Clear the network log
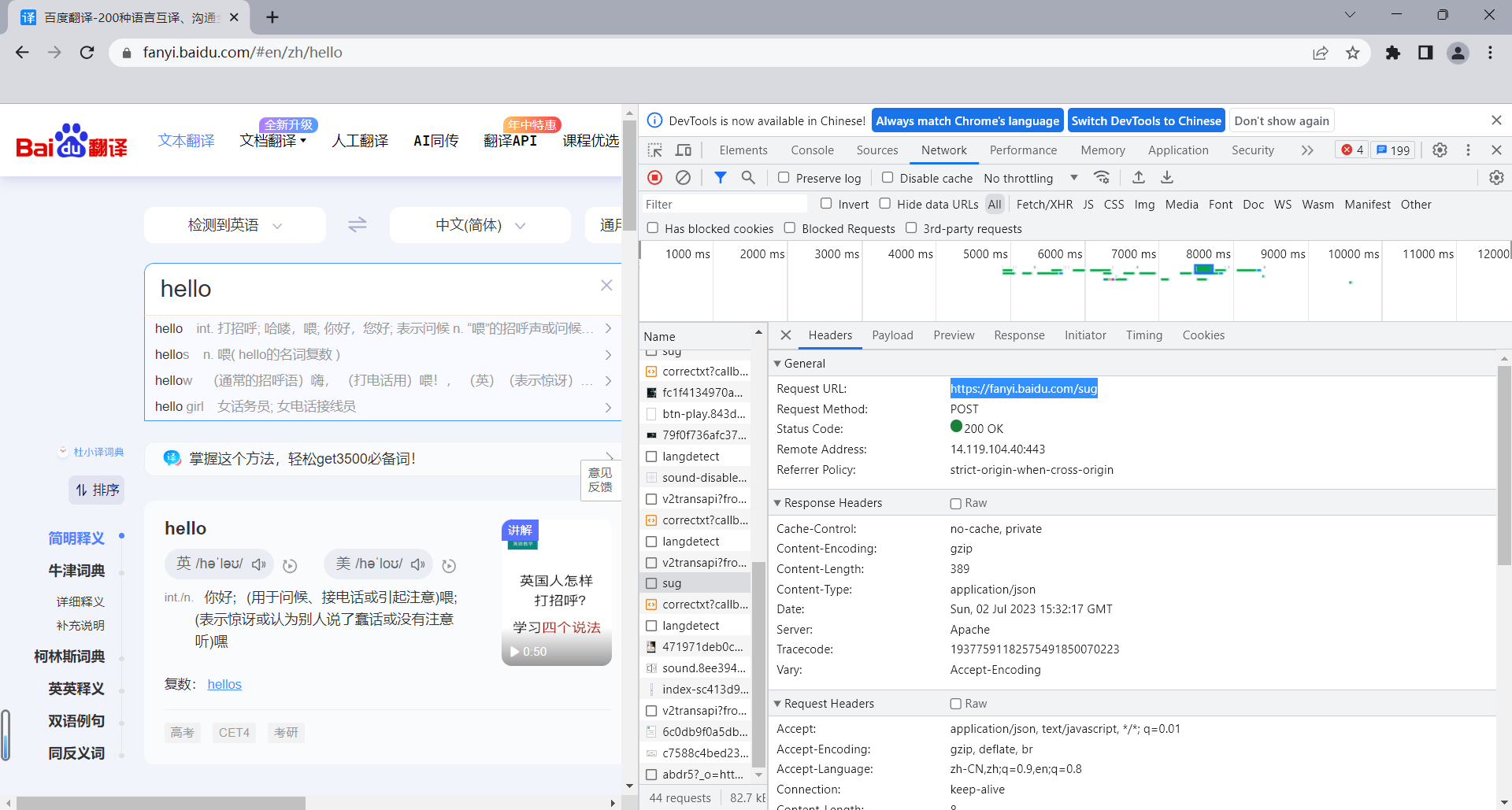This screenshot has width=1512, height=810. pos(684,178)
